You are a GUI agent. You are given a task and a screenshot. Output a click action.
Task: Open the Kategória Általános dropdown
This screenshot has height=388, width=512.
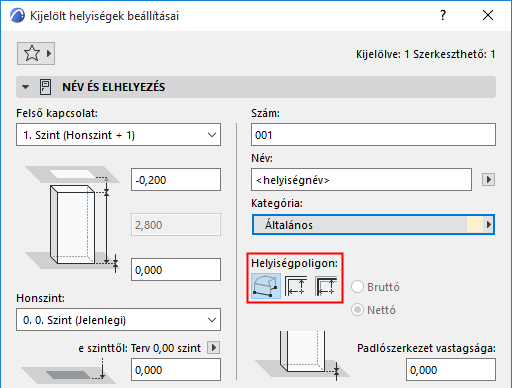pyautogui.click(x=373, y=225)
